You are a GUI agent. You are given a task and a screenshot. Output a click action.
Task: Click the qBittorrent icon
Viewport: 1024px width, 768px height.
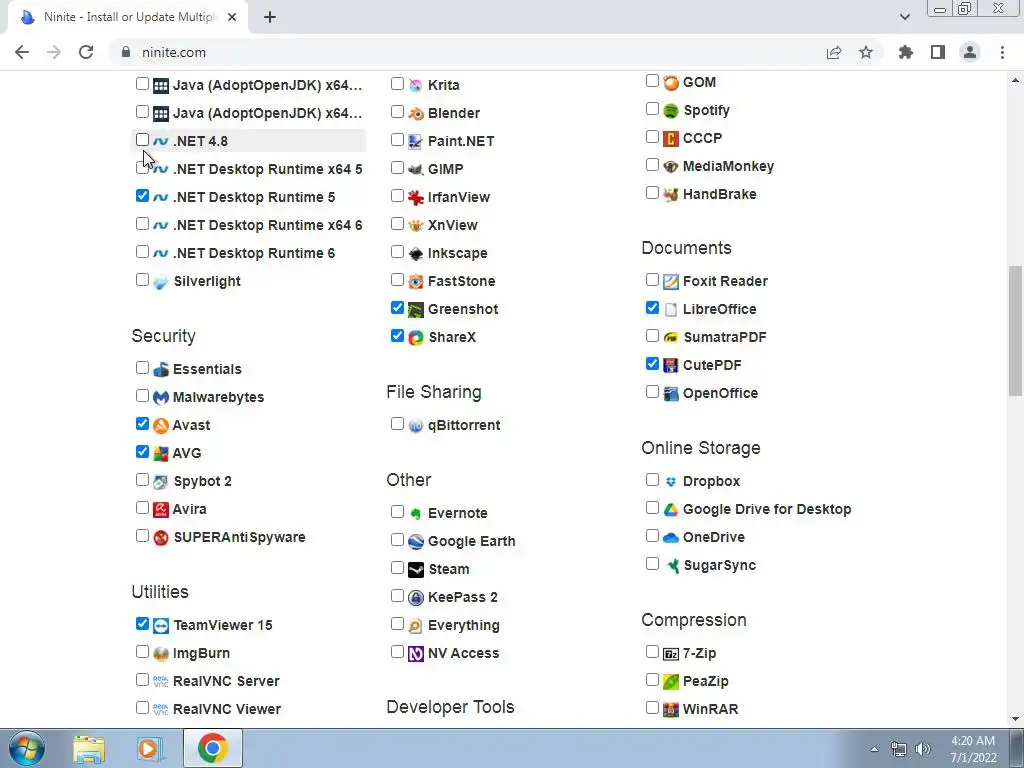(416, 426)
